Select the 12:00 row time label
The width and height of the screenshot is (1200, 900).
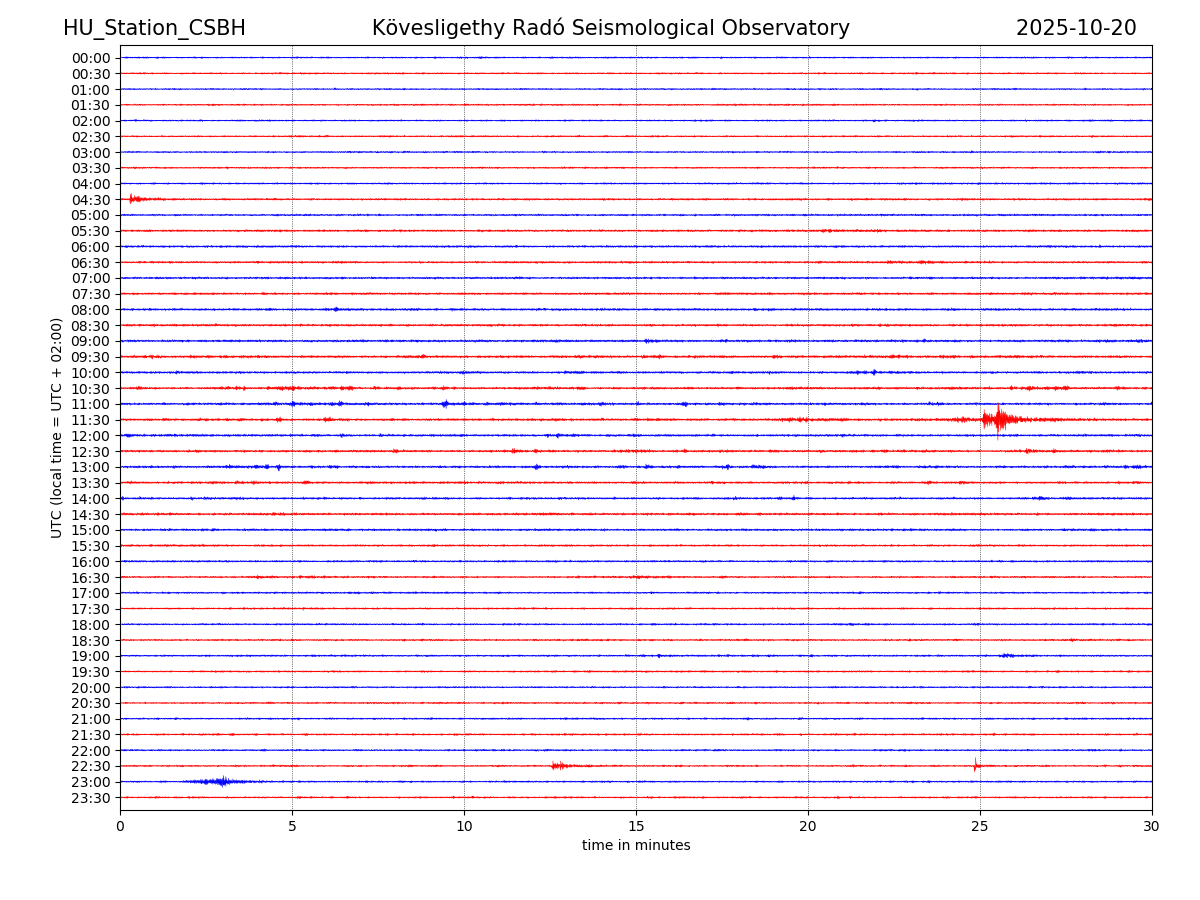(91, 436)
